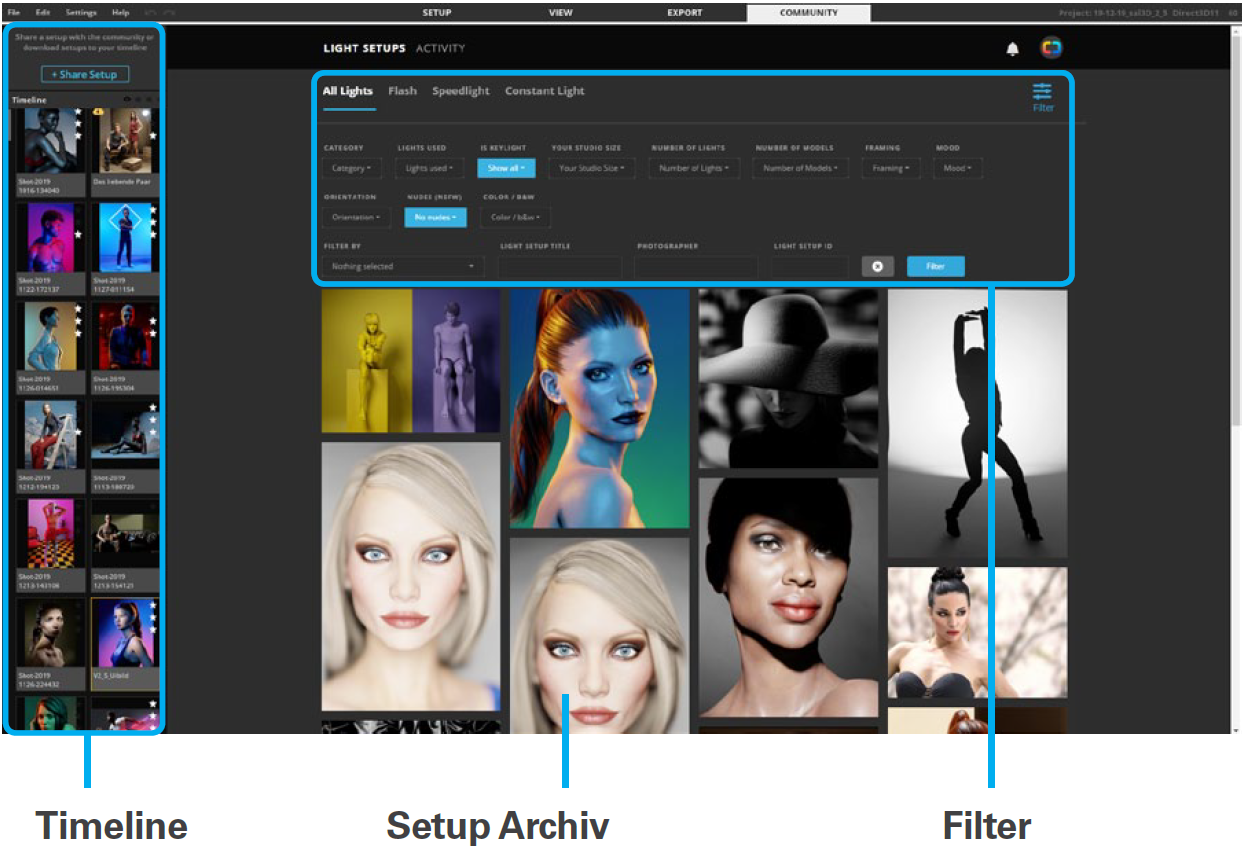The height and width of the screenshot is (847, 1242).
Task: Toggle the Filter sliders icon
Action: [x=1042, y=92]
